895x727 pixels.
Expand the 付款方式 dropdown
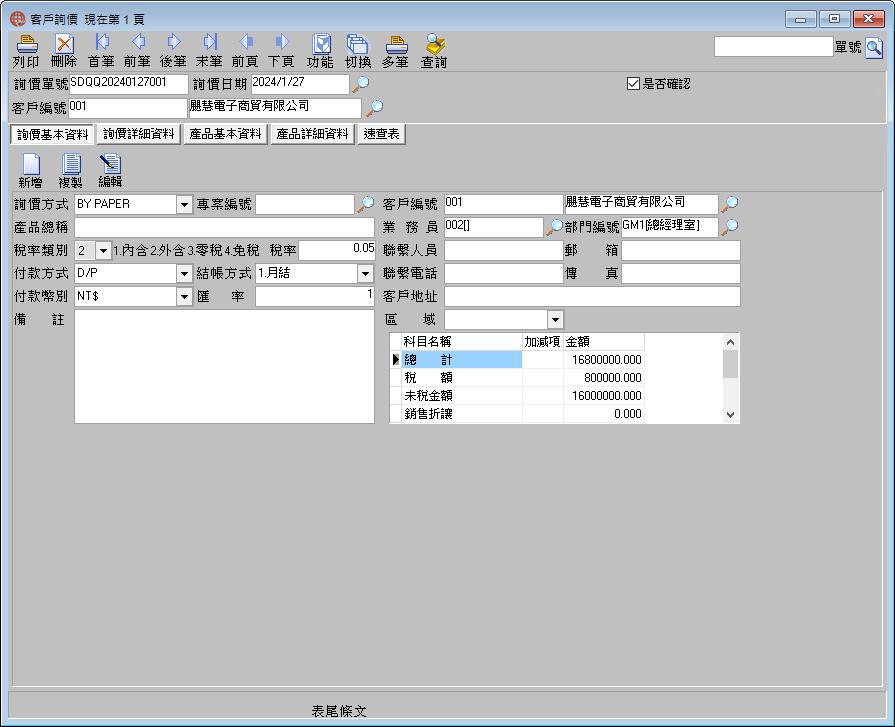(x=184, y=273)
